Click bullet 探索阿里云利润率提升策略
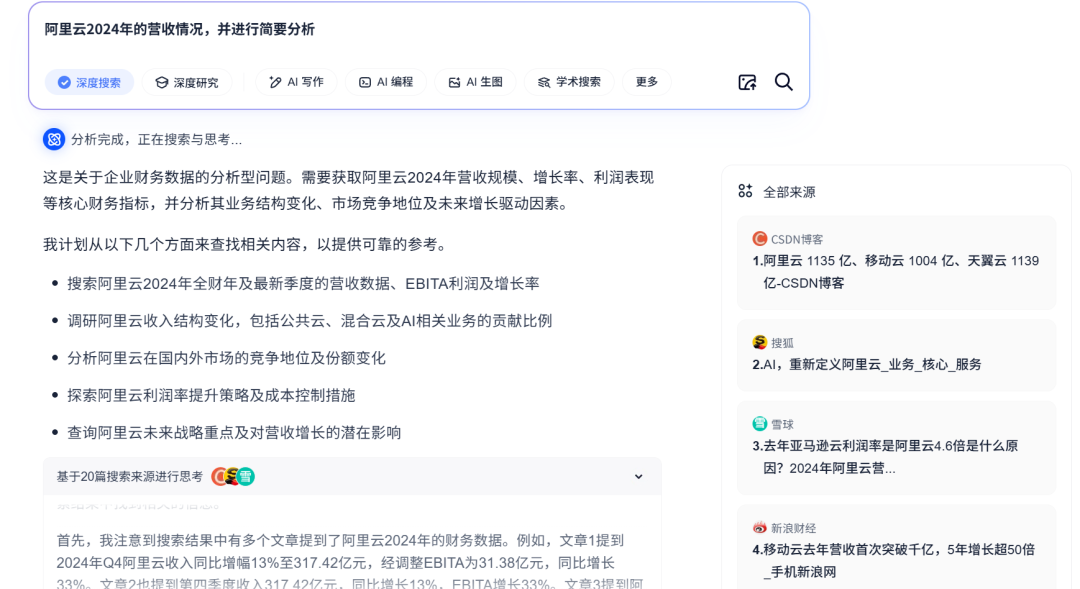Image resolution: width=1080 pixels, height=589 pixels. (211, 395)
